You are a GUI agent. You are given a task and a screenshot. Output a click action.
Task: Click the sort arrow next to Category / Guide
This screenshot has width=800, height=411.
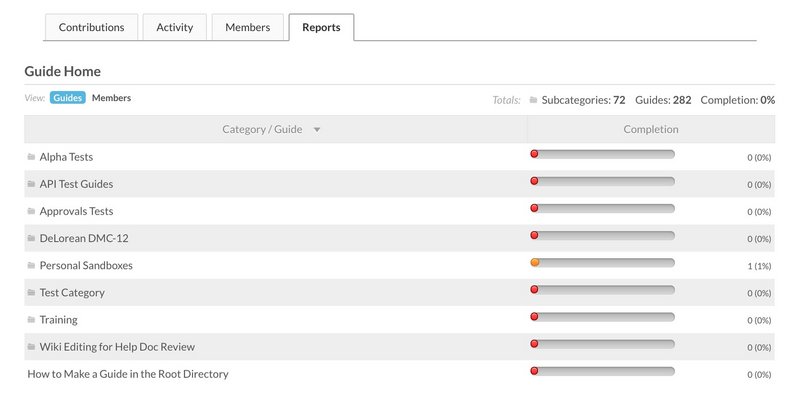[317, 130]
